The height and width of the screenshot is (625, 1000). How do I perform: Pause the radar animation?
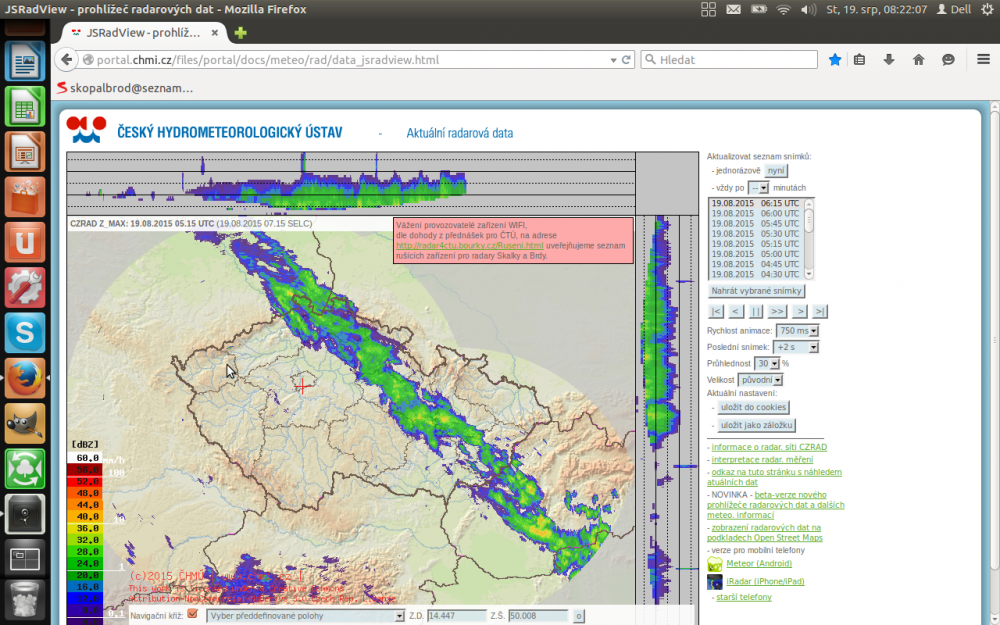(x=756, y=311)
